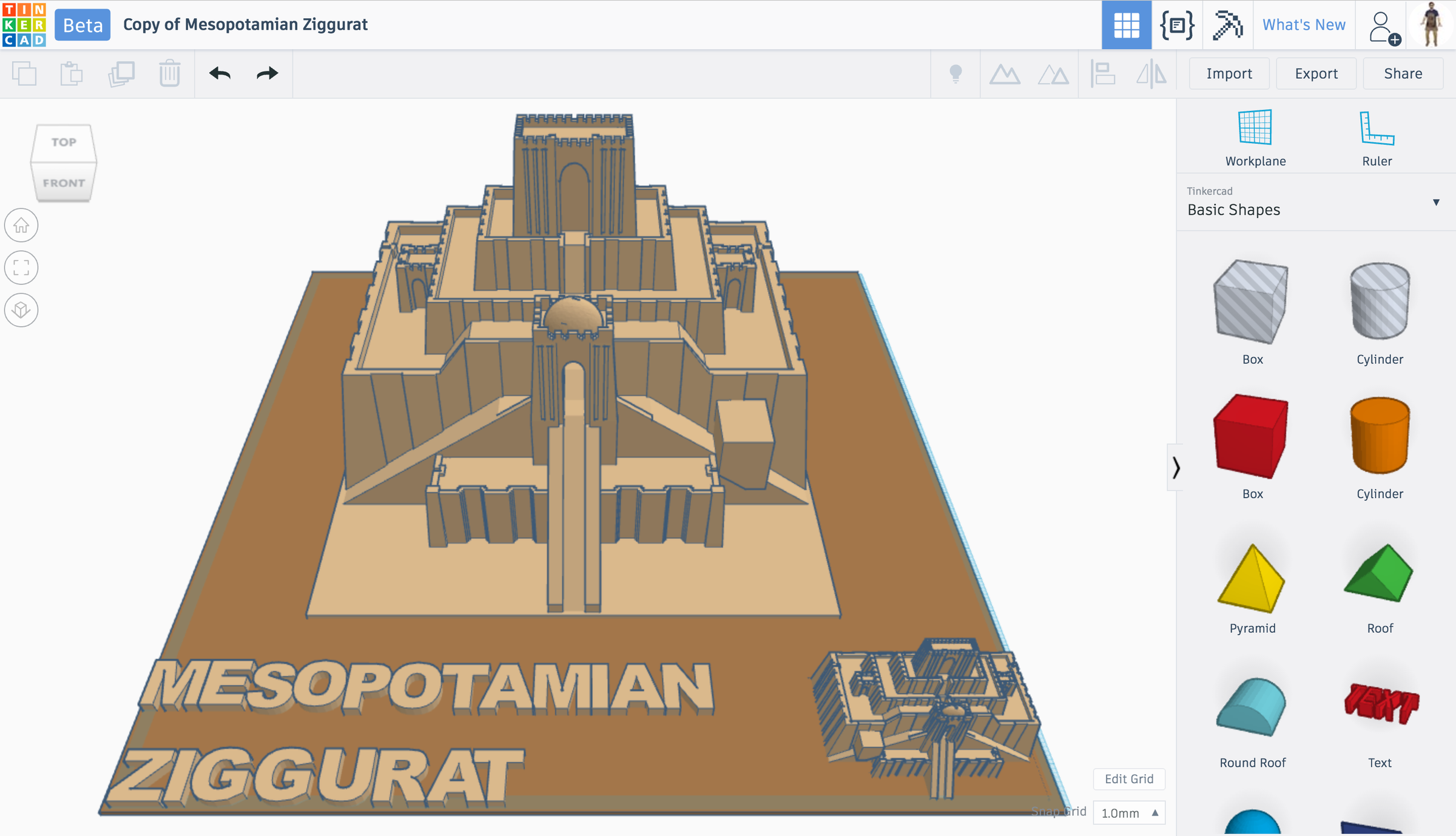This screenshot has width=1456, height=836.
Task: Click the FRONT face of view cube
Action: pyautogui.click(x=64, y=183)
